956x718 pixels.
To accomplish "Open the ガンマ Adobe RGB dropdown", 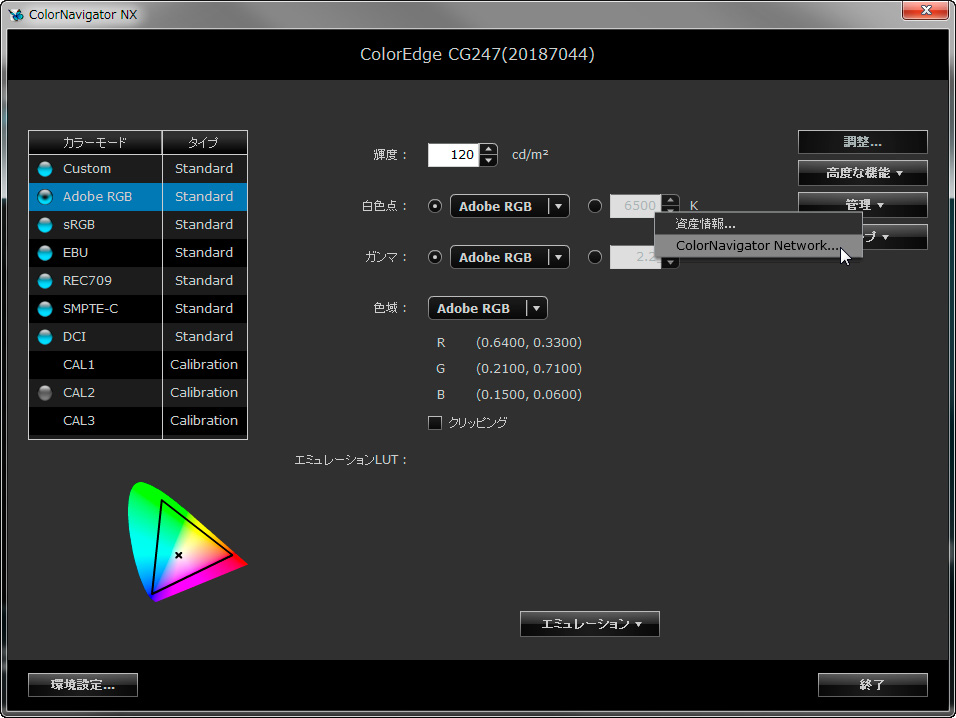I will 510,257.
